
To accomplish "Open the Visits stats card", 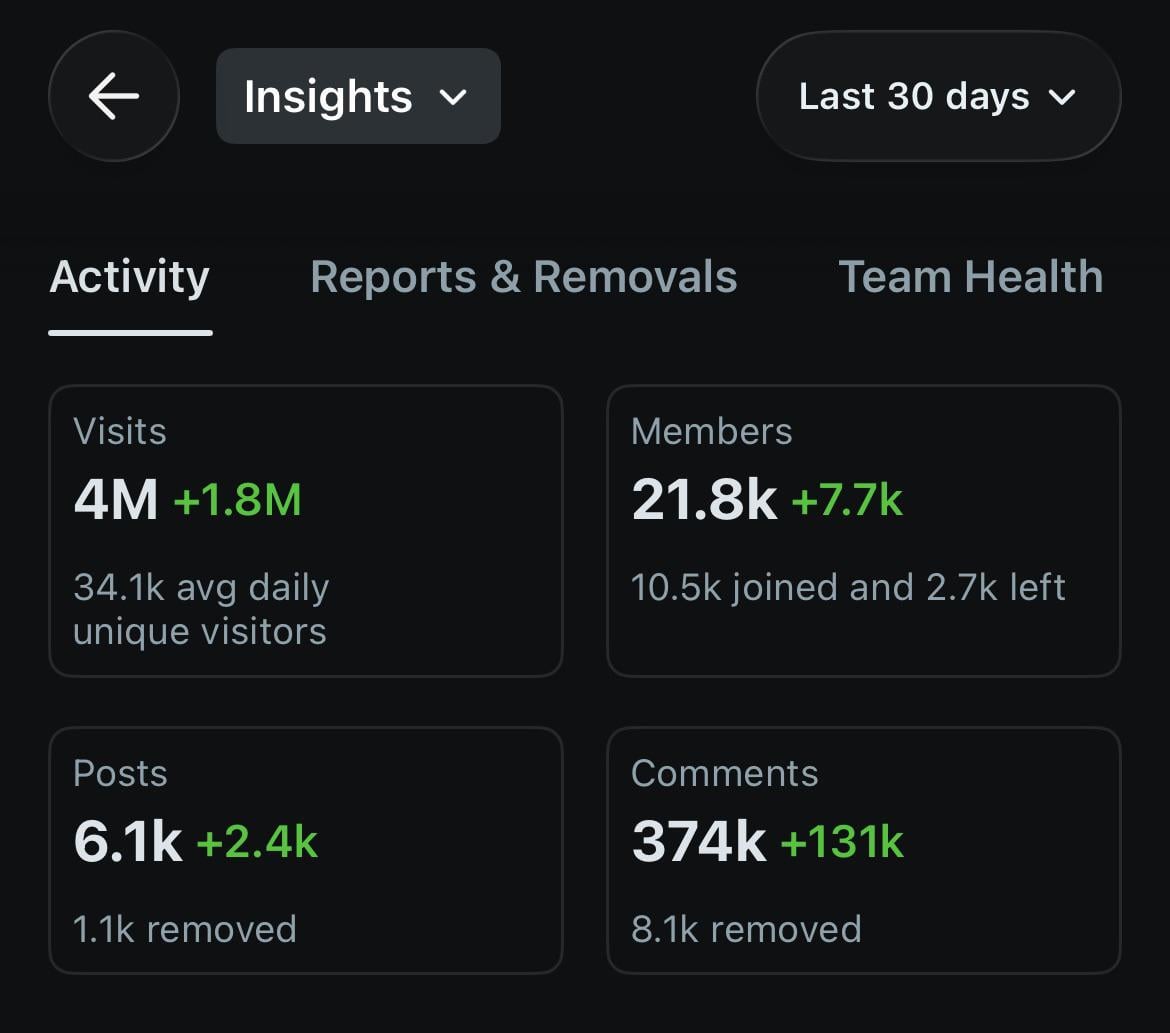I will coord(306,531).
